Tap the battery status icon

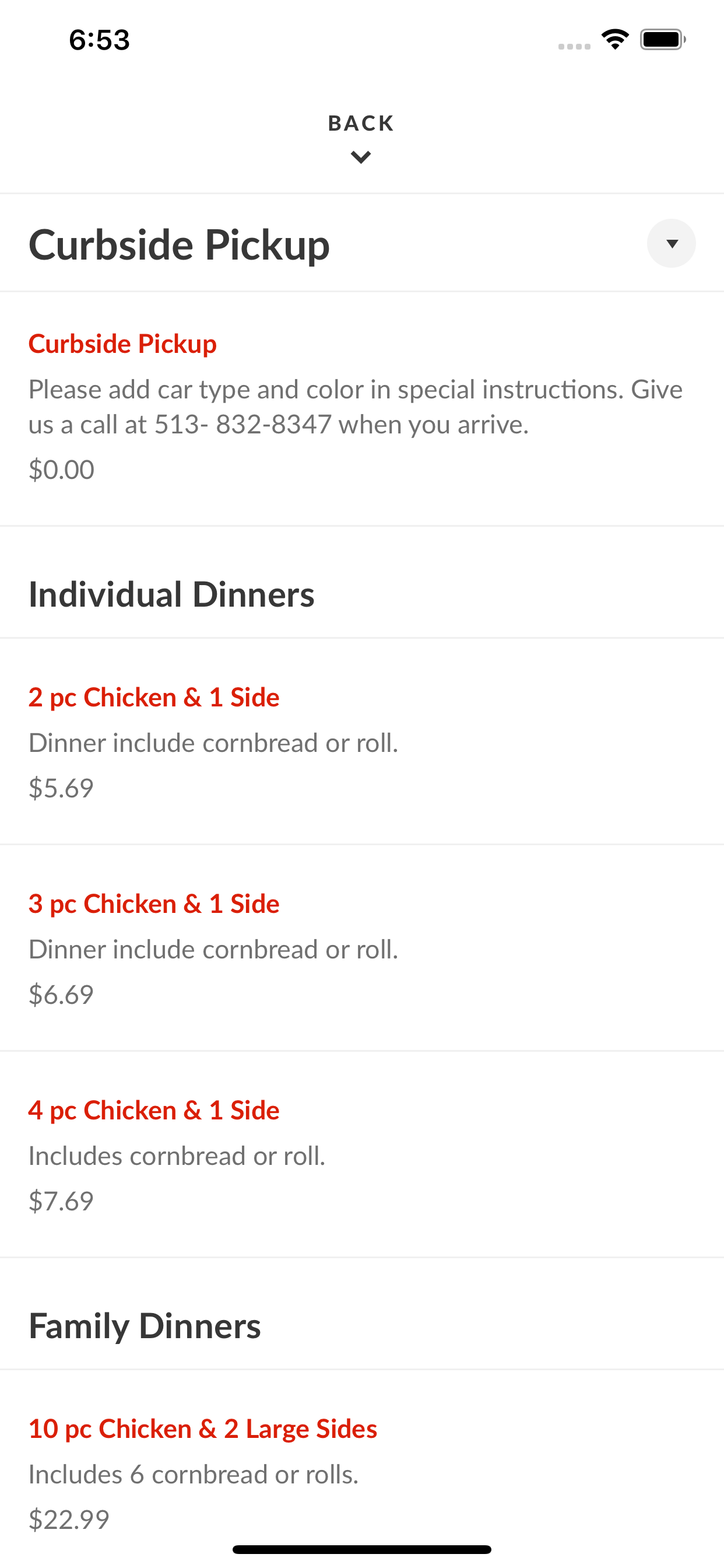point(663,40)
